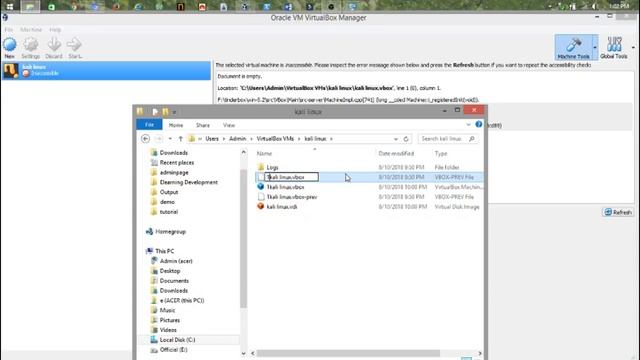
Task: Click the taskbar clock
Action: click(x=619, y=6)
